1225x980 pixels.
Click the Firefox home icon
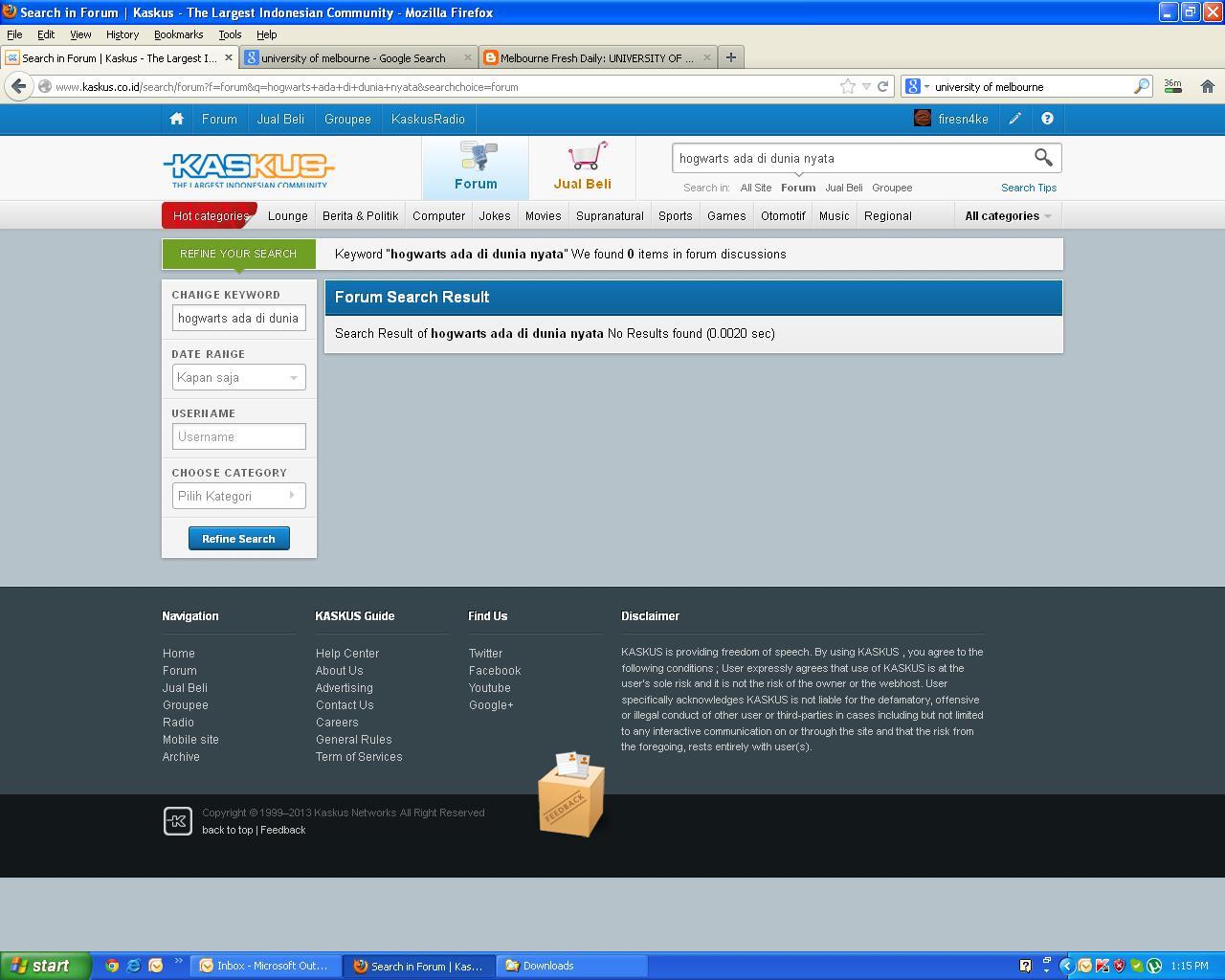tap(1207, 86)
